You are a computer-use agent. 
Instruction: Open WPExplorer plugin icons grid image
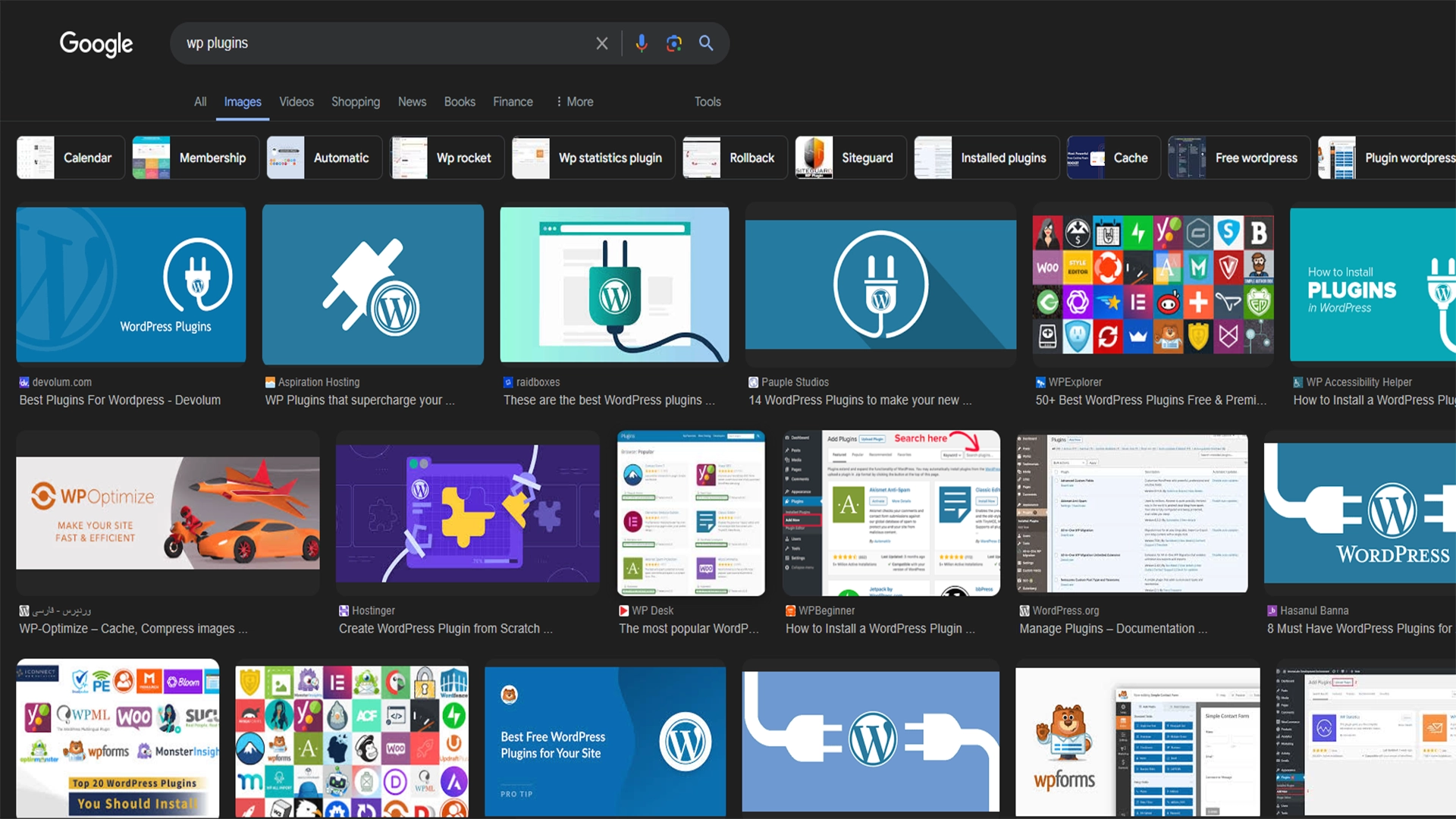tap(1153, 284)
